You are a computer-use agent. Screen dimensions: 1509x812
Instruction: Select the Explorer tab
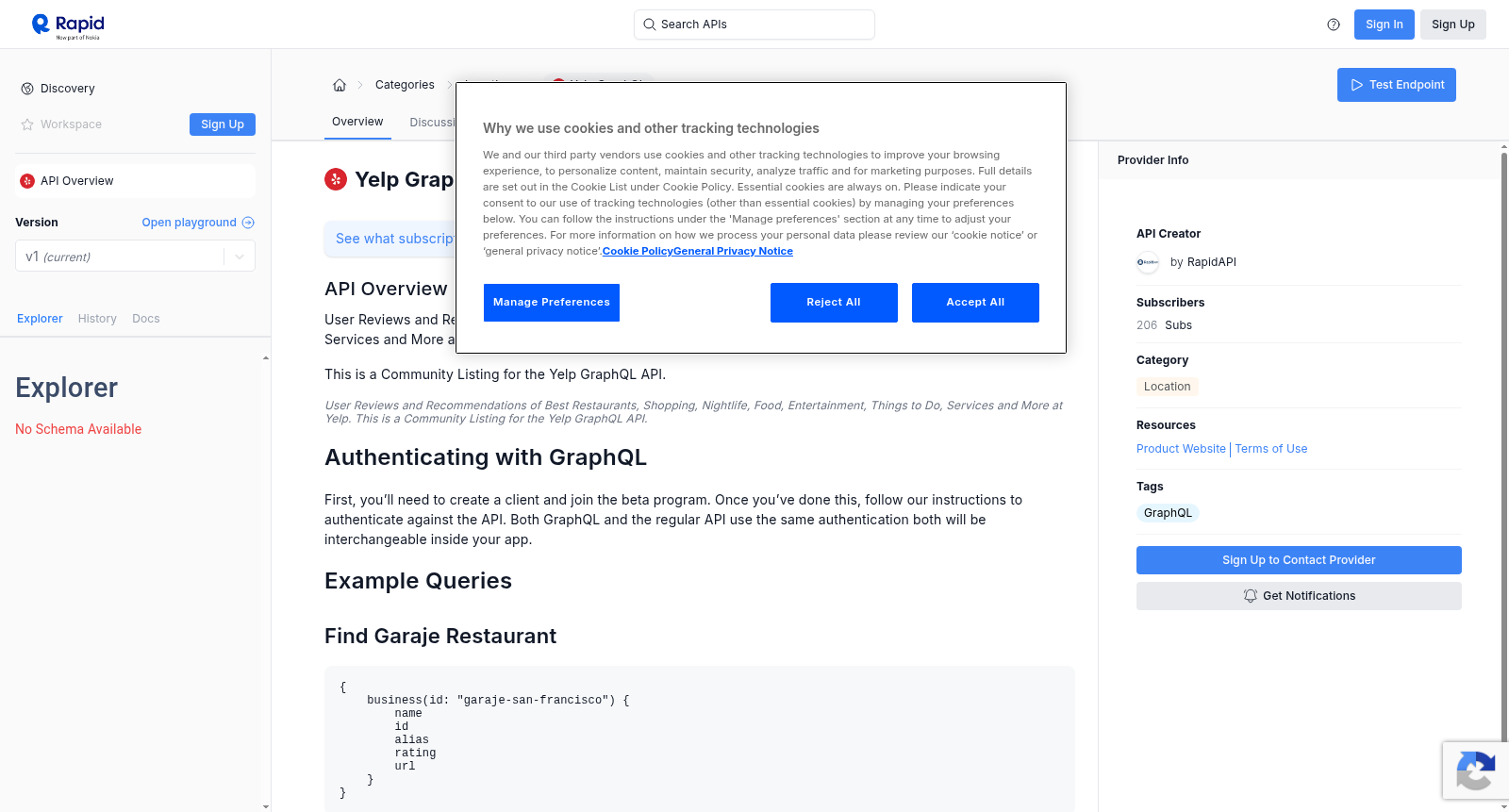click(x=40, y=319)
